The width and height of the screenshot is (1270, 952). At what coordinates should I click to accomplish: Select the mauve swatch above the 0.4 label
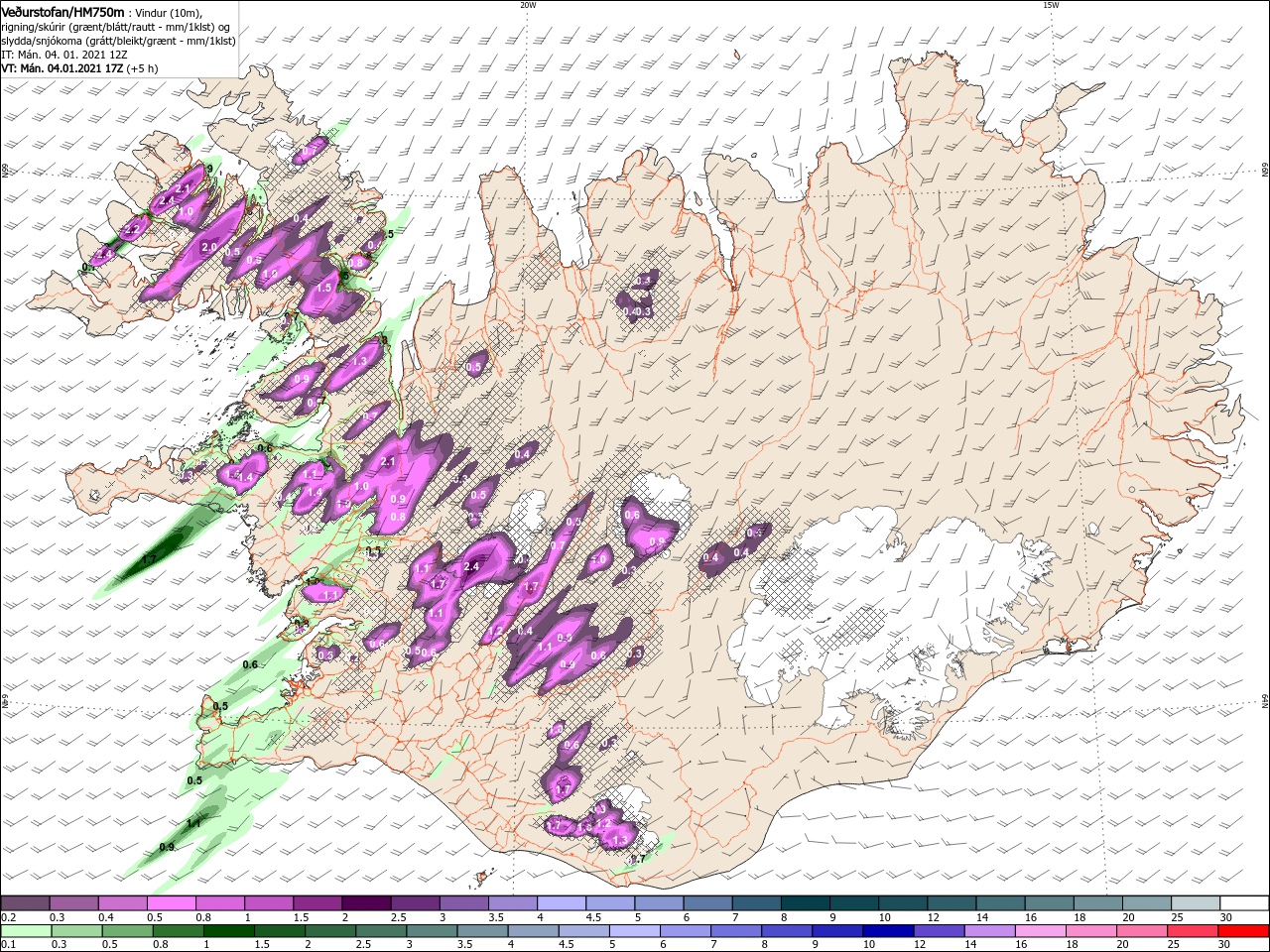123,903
